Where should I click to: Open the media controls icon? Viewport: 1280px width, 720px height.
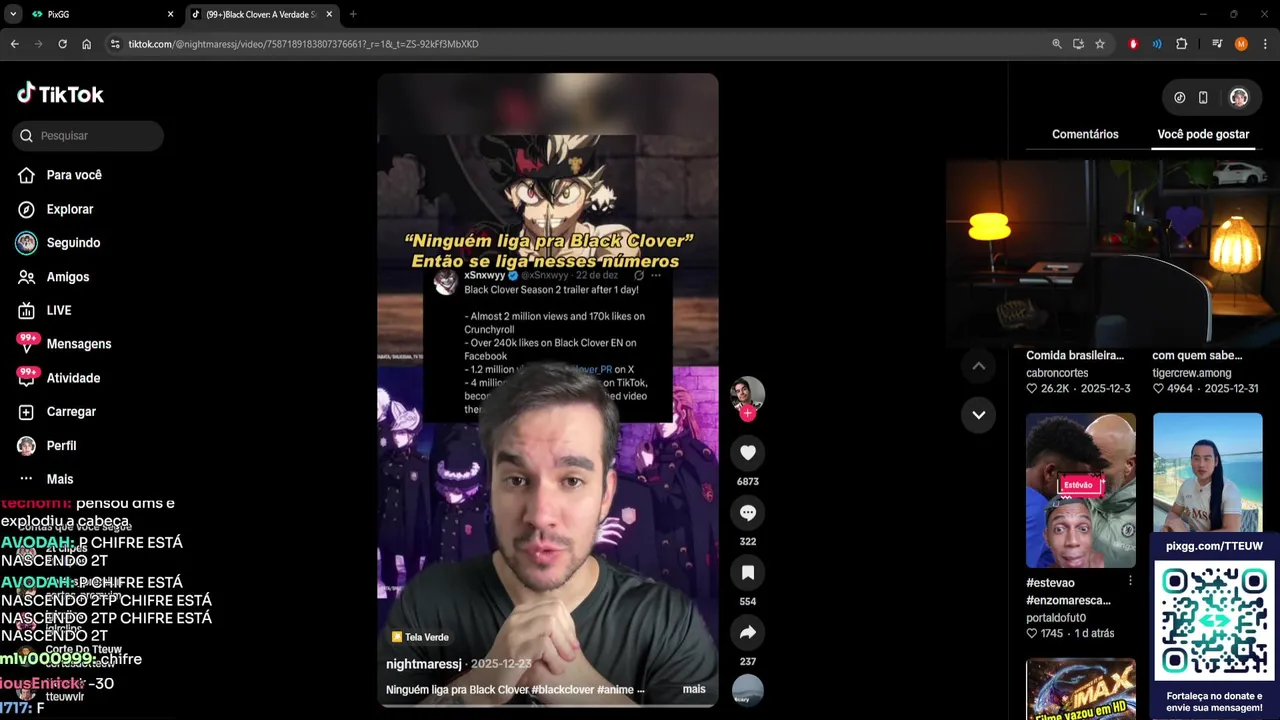[1217, 44]
